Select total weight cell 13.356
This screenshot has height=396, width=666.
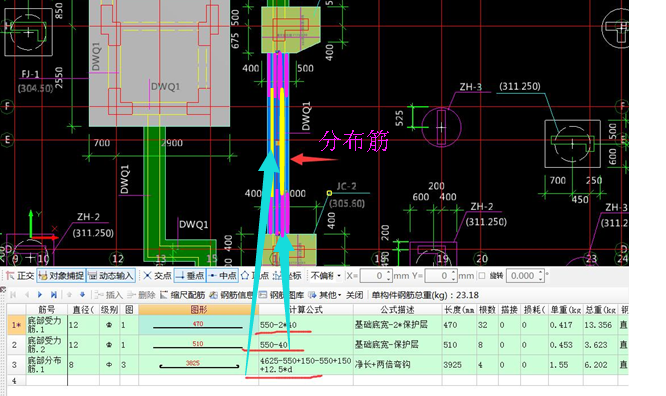(x=601, y=325)
